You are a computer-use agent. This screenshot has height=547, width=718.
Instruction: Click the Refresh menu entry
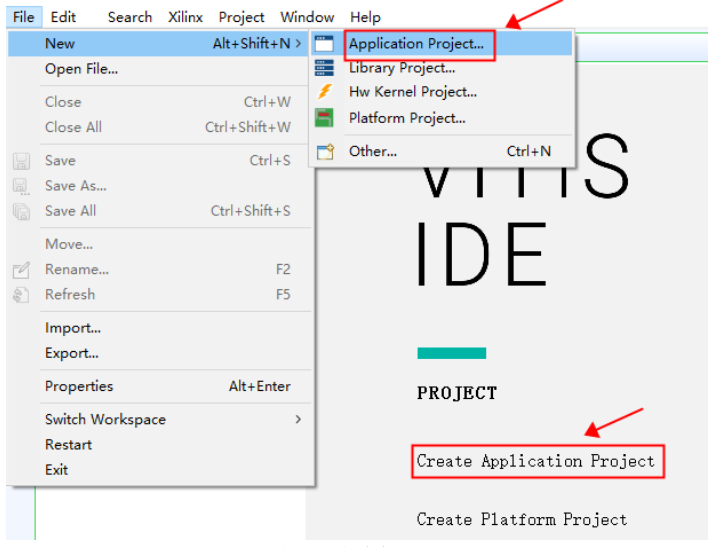click(x=158, y=294)
